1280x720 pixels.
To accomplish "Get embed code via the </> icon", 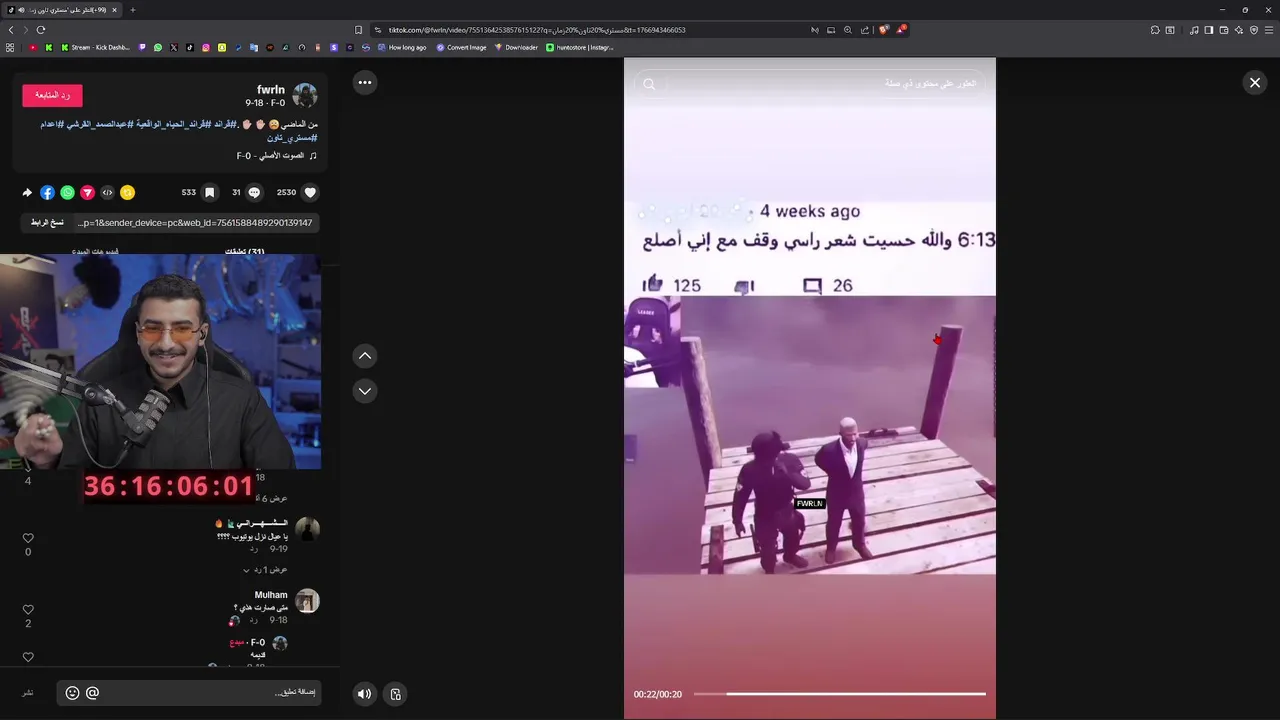I will click(107, 192).
